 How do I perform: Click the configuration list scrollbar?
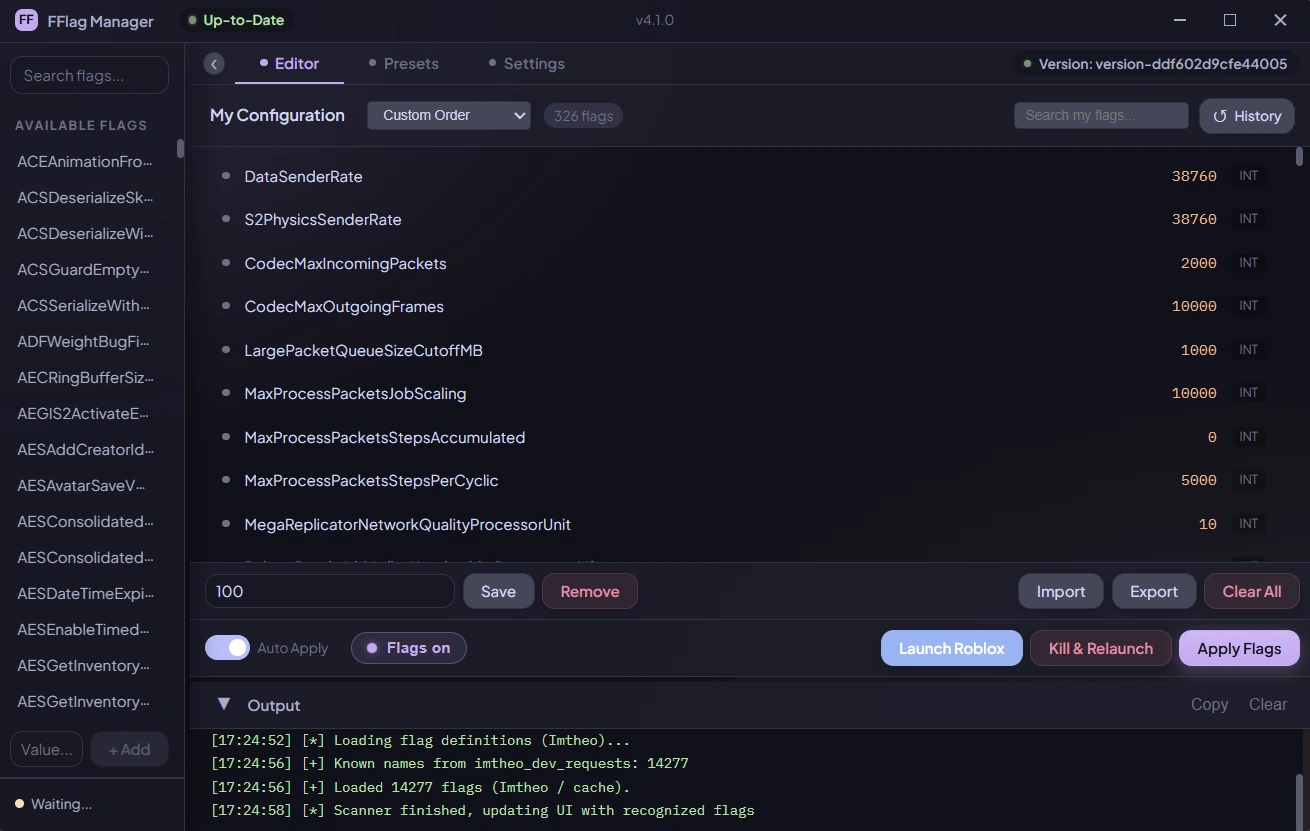click(x=1299, y=157)
